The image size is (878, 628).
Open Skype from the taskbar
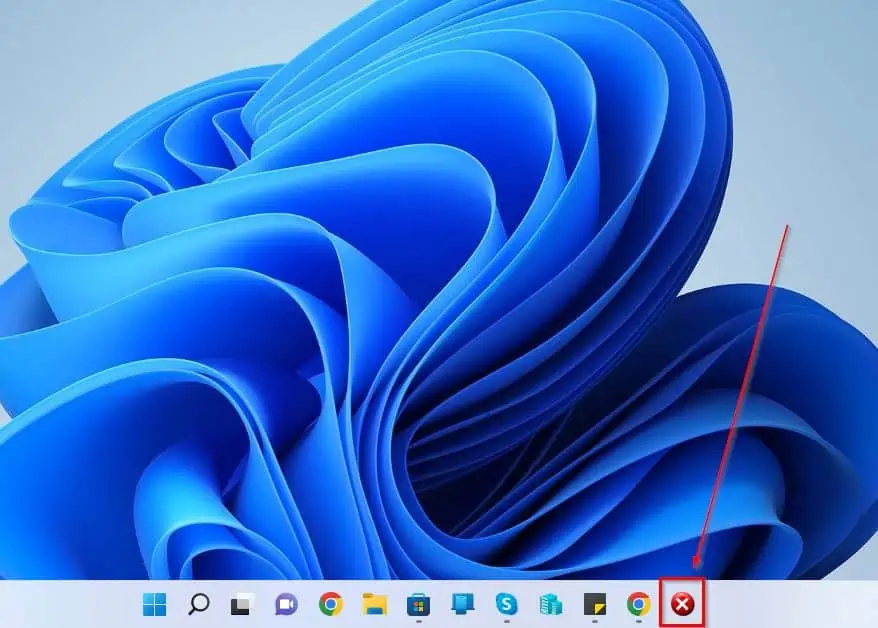click(506, 604)
